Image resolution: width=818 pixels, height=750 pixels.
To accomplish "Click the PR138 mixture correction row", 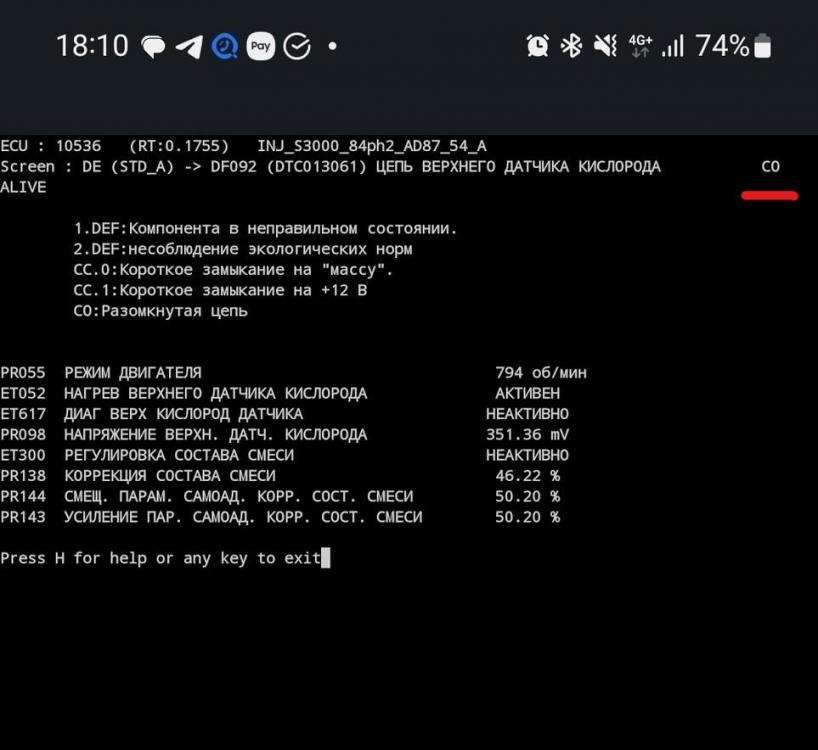I will (x=281, y=476).
